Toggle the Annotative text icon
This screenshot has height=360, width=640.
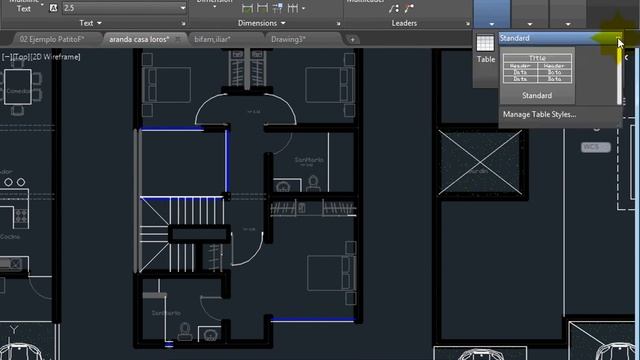pos(53,8)
